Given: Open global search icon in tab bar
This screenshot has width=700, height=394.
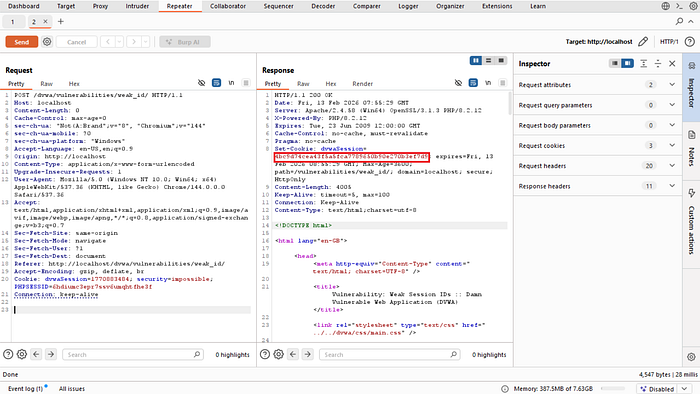Looking at the screenshot, I should coord(679,21).
